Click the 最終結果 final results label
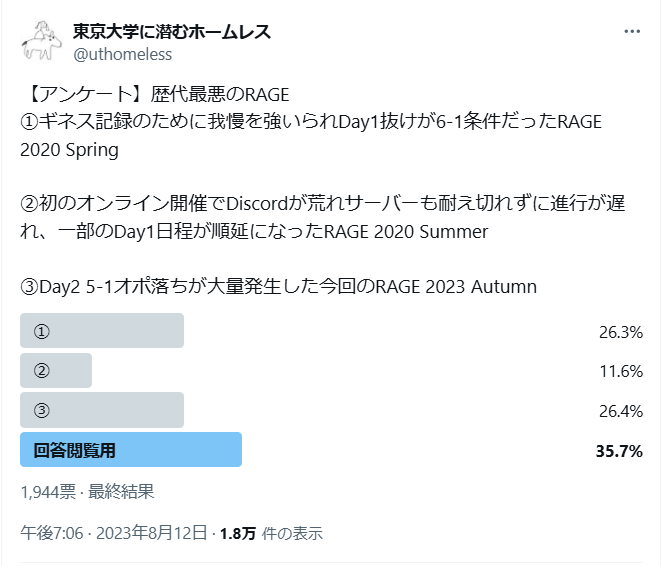 coord(121,492)
